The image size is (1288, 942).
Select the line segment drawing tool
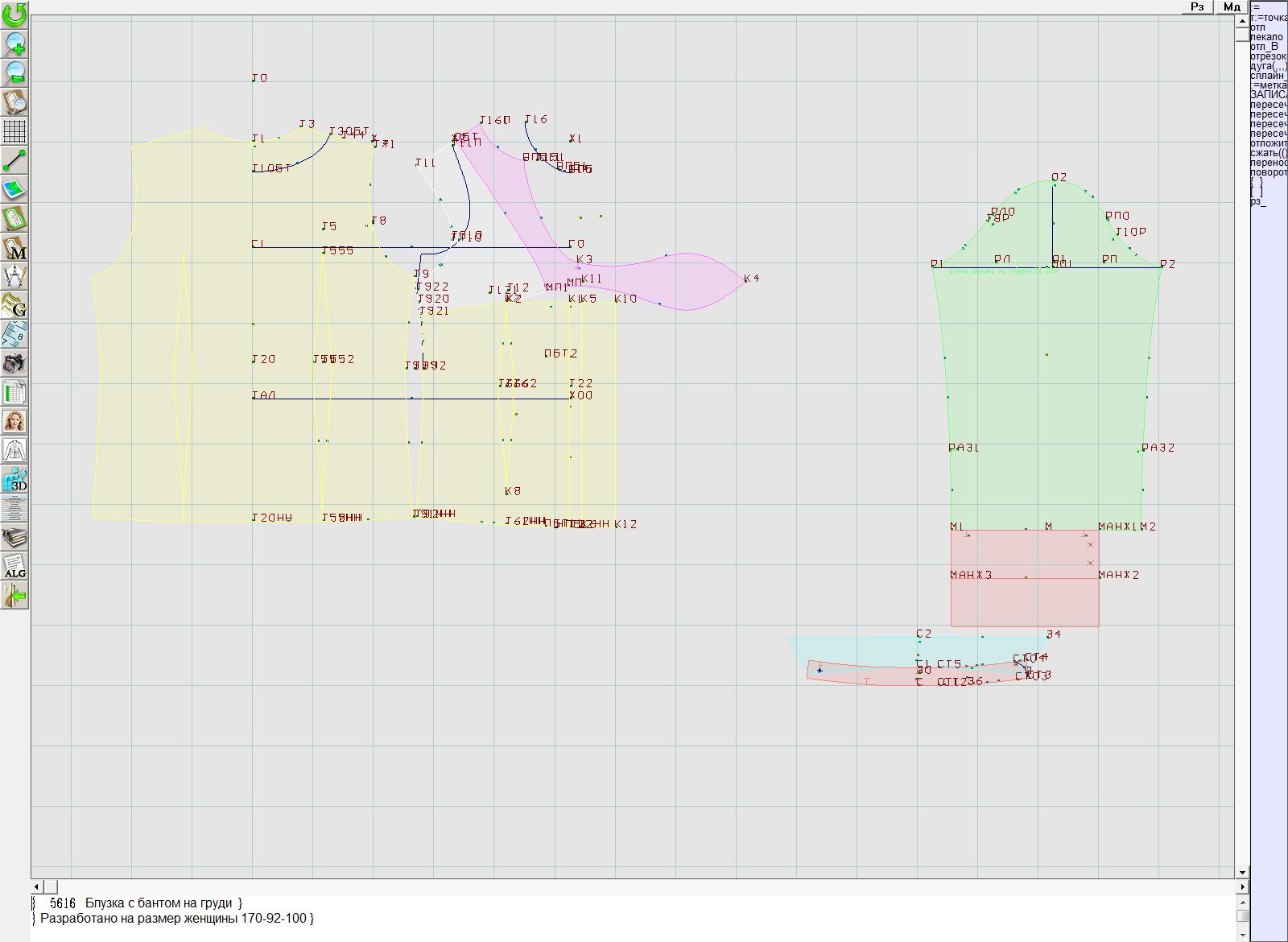[14, 160]
